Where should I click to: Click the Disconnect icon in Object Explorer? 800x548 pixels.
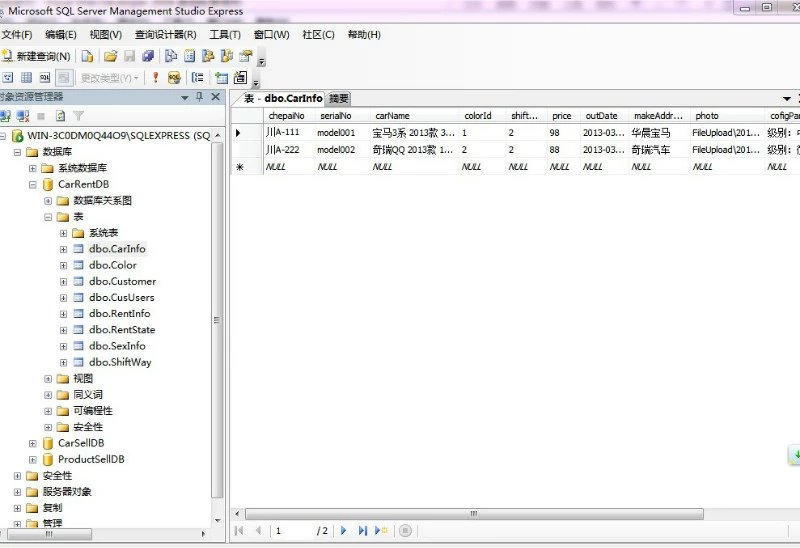pyautogui.click(x=23, y=116)
